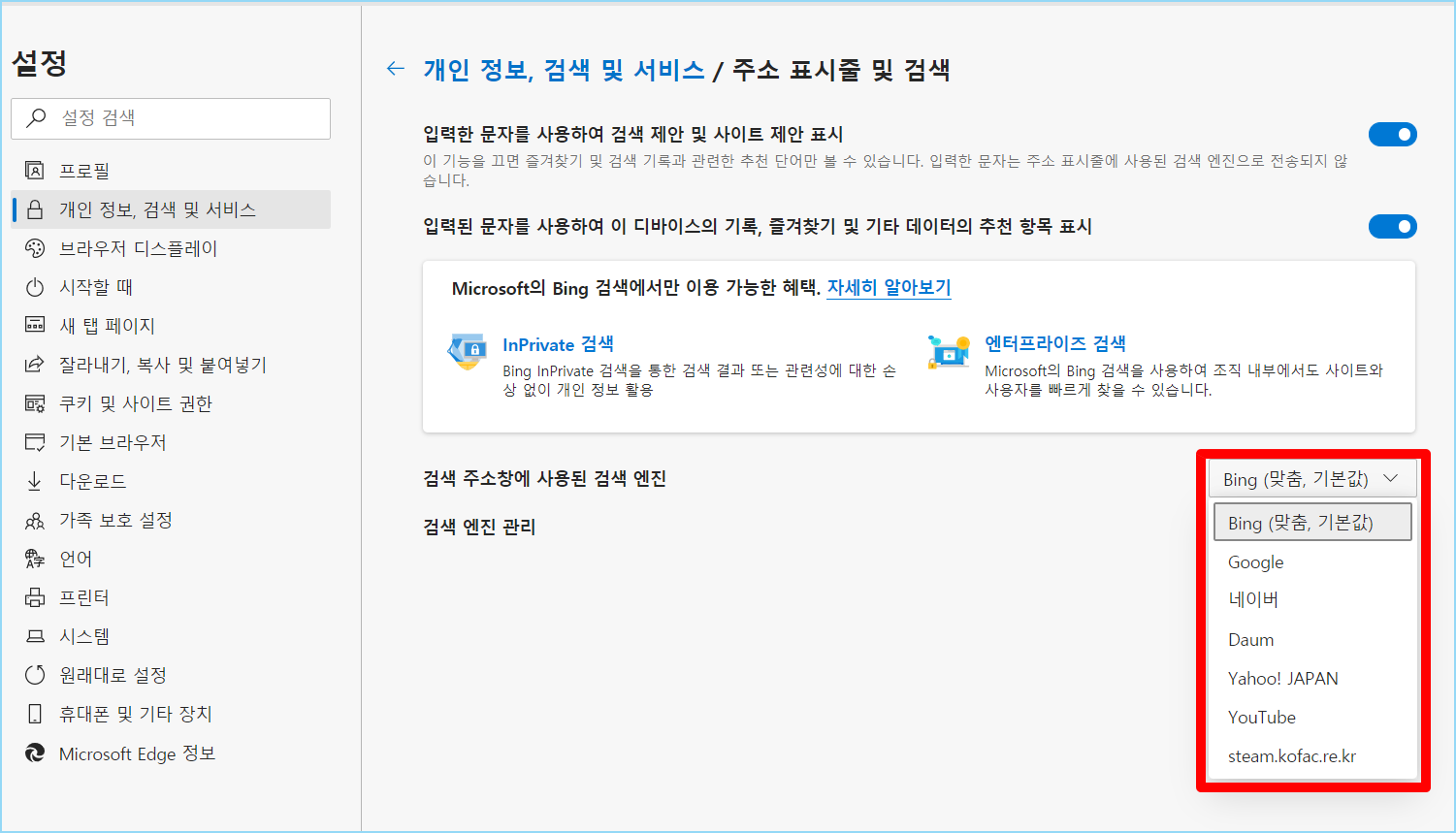Open 다운로드 settings

click(x=171, y=481)
